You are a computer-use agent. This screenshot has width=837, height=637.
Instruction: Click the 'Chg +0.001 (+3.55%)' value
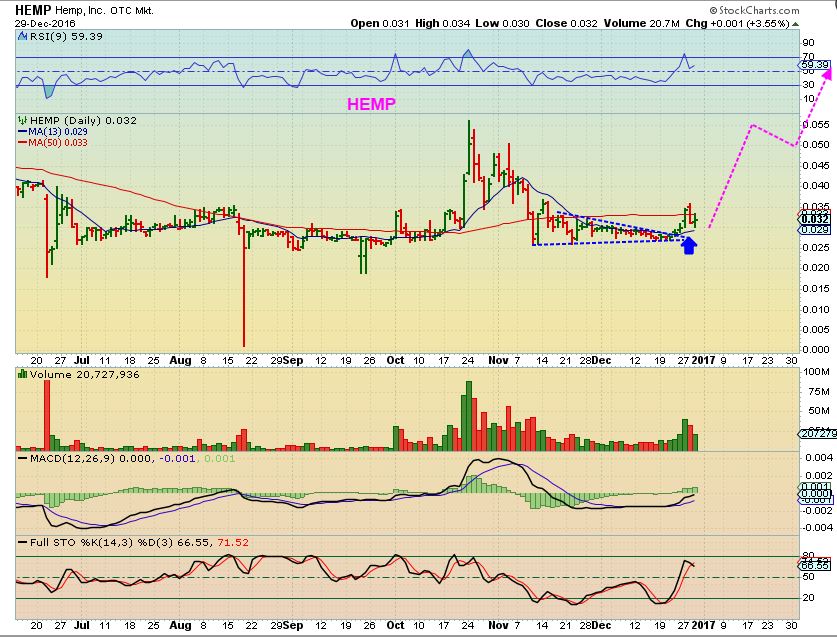click(x=737, y=23)
